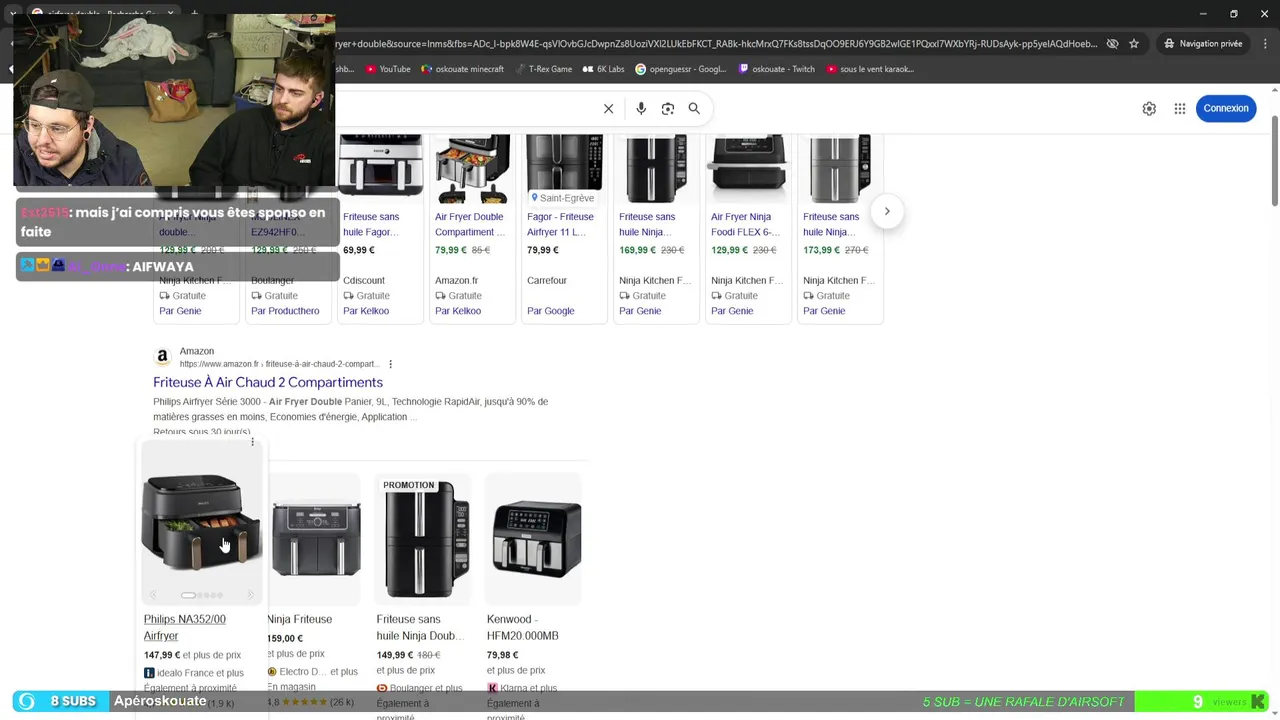Open the oskouate minecraft bookmark
Image resolution: width=1280 pixels, height=720 pixels.
(x=464, y=69)
